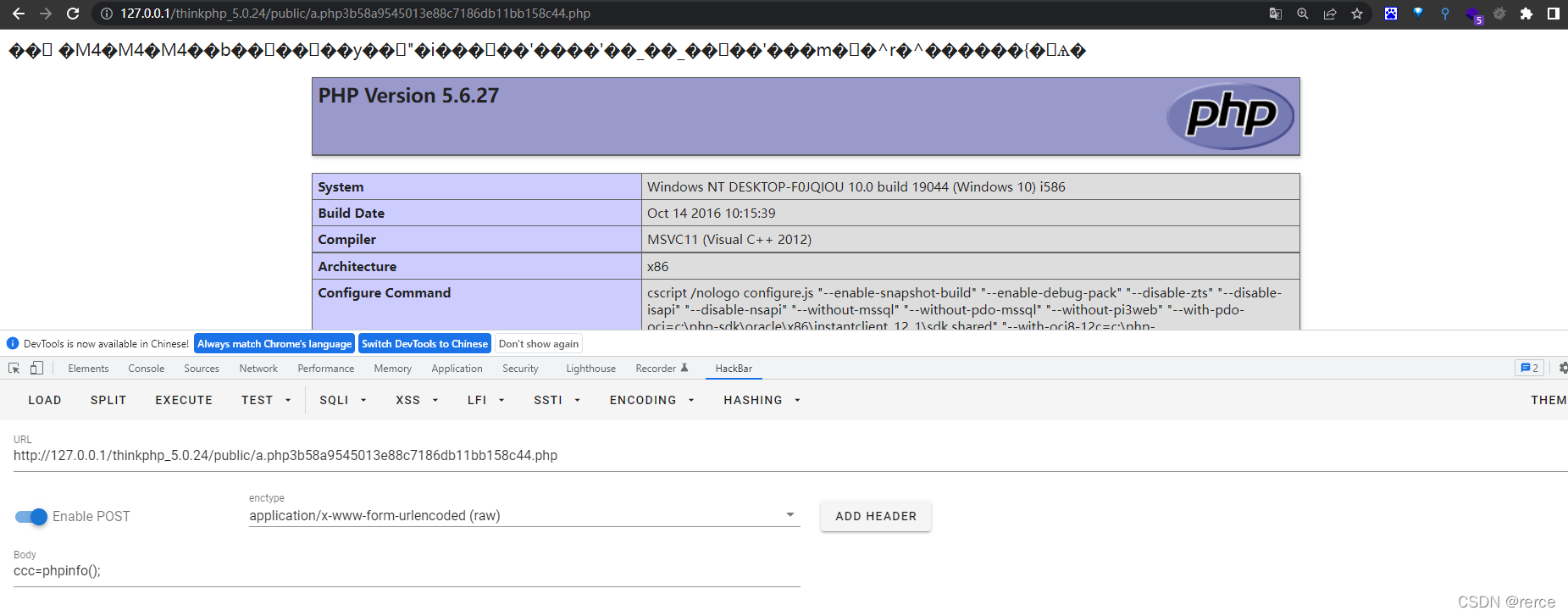The image size is (1568, 616).
Task: Switch to the Performance tab
Action: (326, 369)
